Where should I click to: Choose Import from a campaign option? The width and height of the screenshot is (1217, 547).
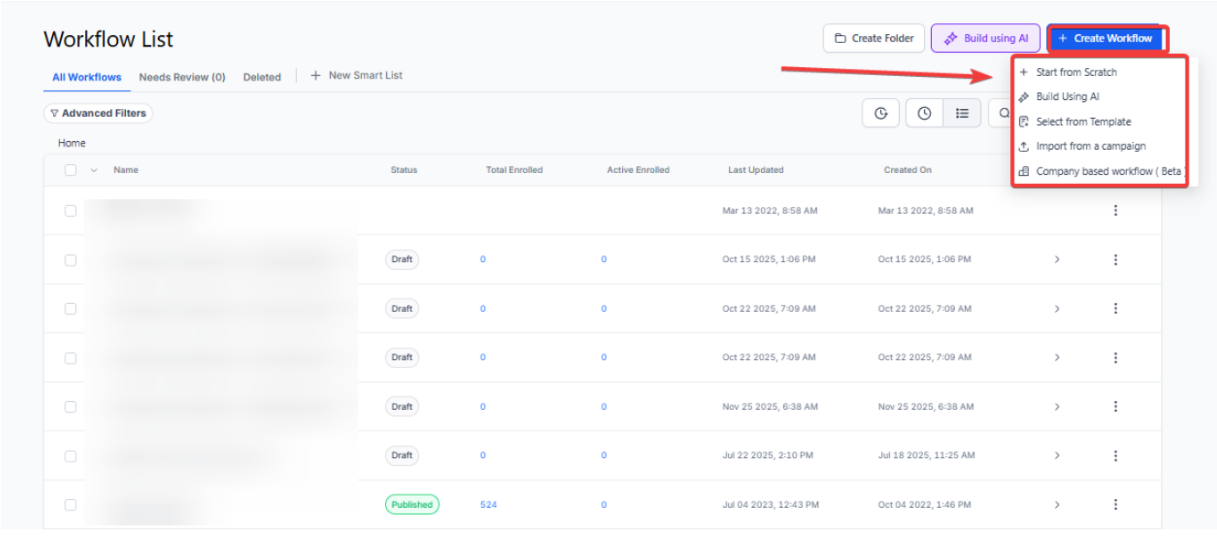click(1090, 146)
